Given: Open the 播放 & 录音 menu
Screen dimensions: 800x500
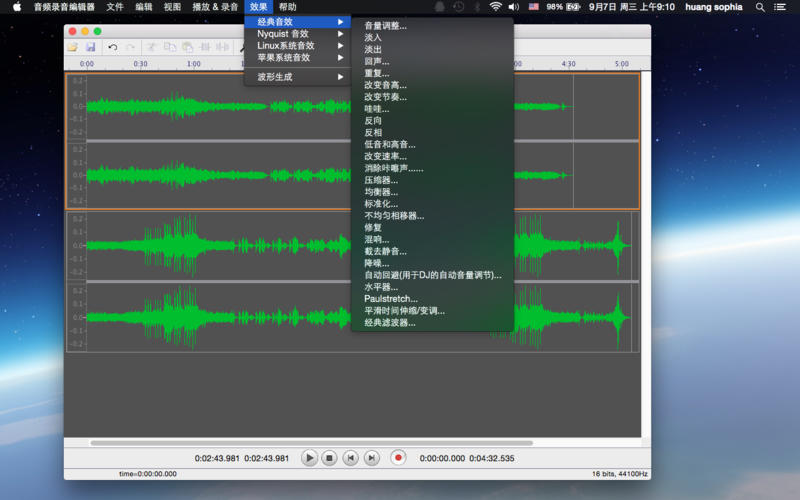Looking at the screenshot, I should (x=215, y=7).
